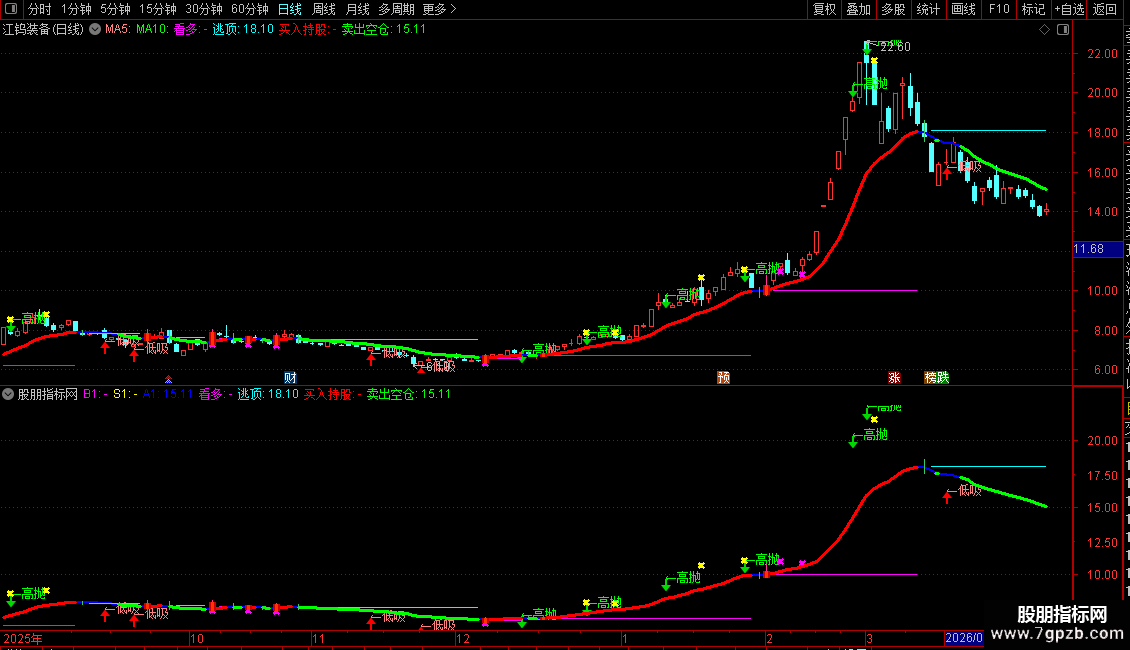Open the 统计 statistics button

[x=927, y=9]
